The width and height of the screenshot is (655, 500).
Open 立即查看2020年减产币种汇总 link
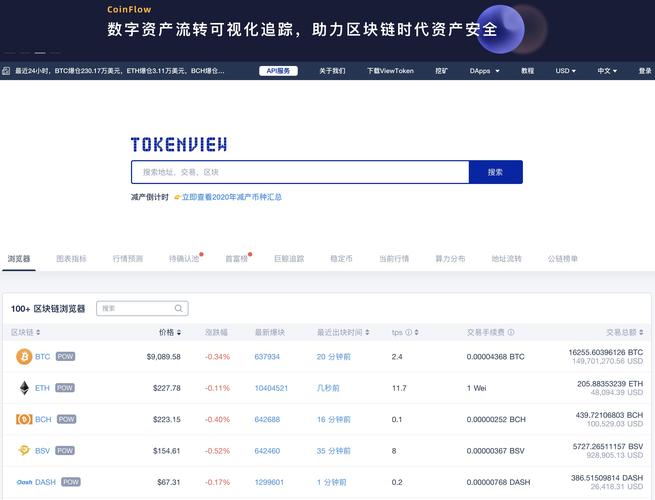[x=232, y=197]
